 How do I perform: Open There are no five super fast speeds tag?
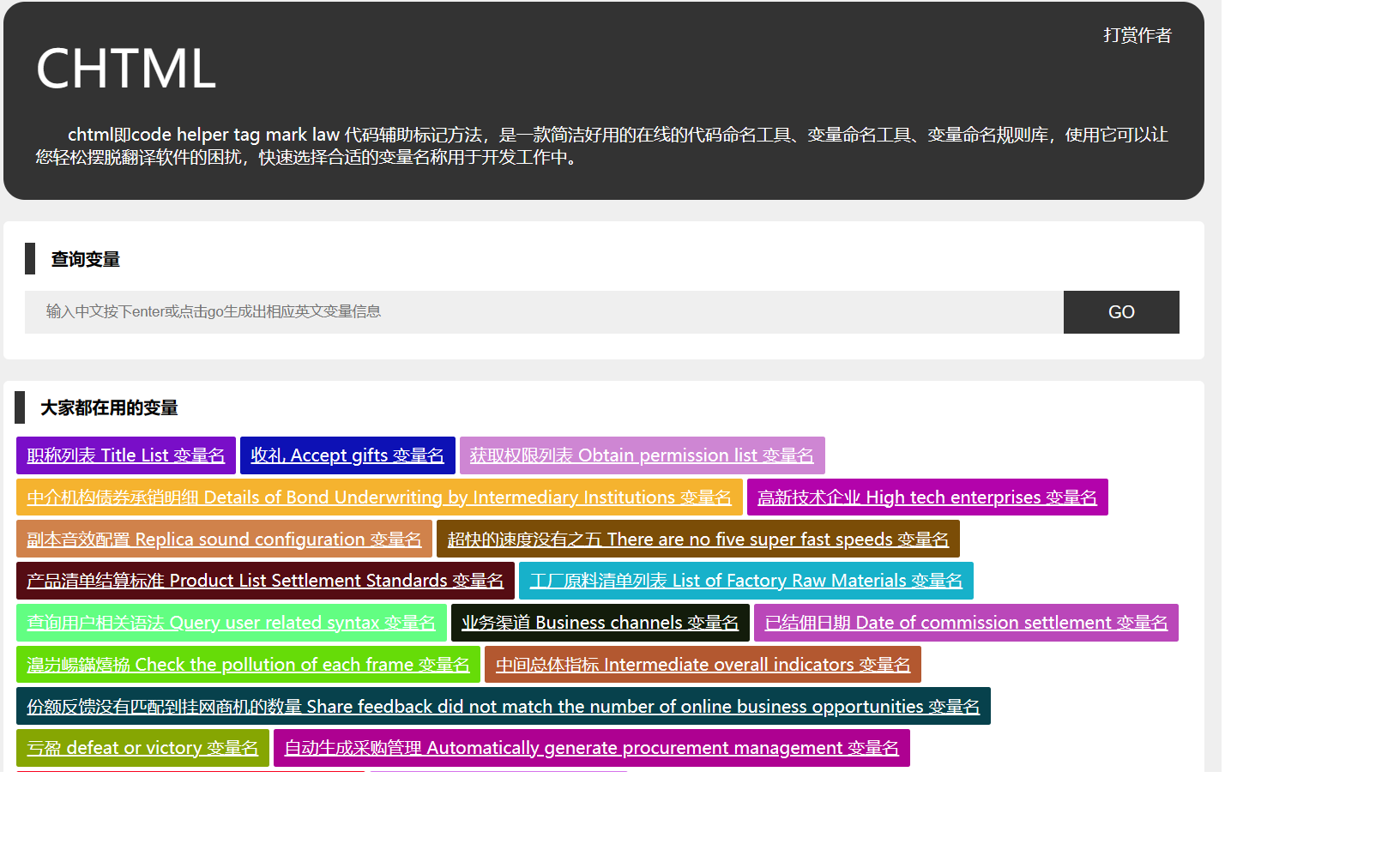pos(697,540)
